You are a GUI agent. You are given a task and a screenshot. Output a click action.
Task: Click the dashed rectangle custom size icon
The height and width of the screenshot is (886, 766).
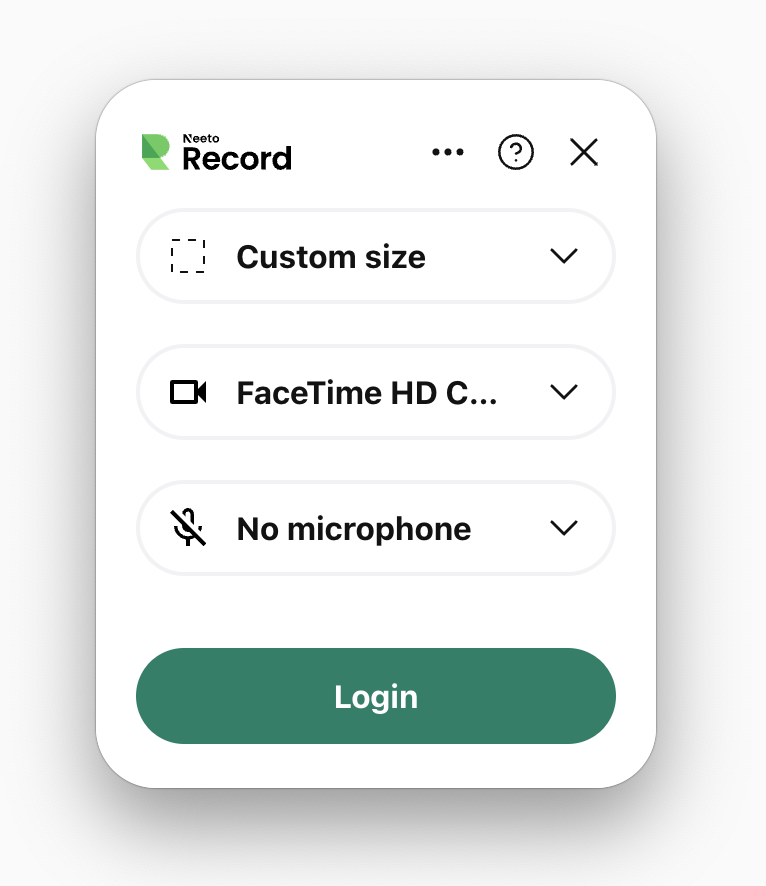click(x=188, y=256)
